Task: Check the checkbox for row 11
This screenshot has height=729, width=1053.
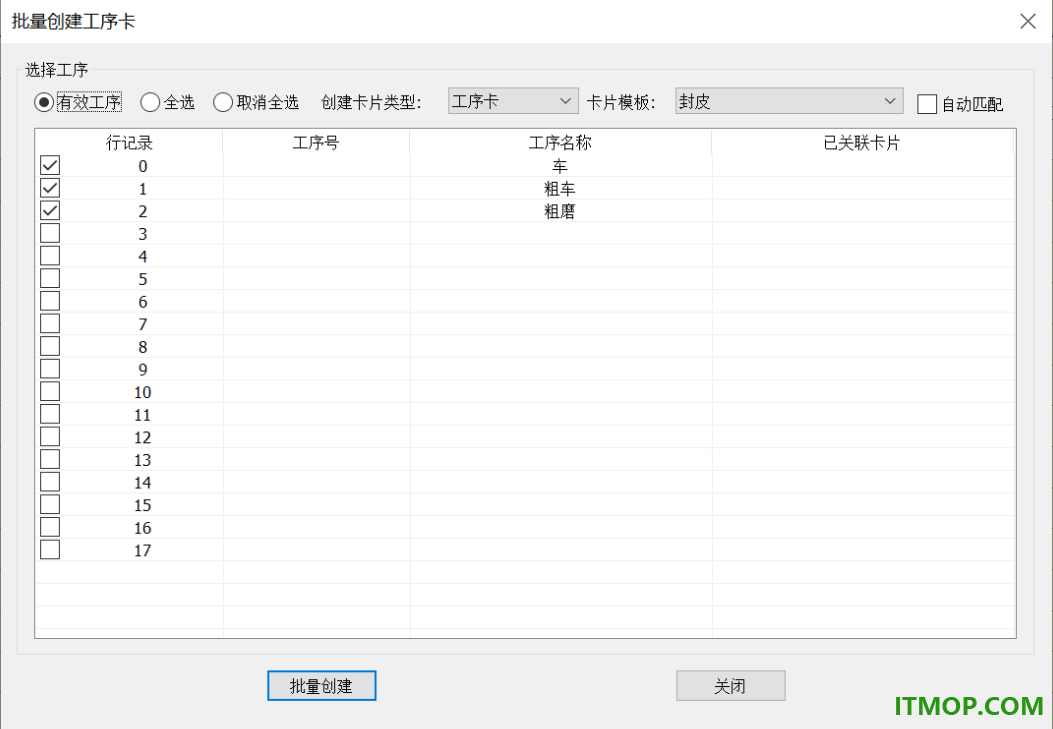Action: pyautogui.click(x=50, y=414)
